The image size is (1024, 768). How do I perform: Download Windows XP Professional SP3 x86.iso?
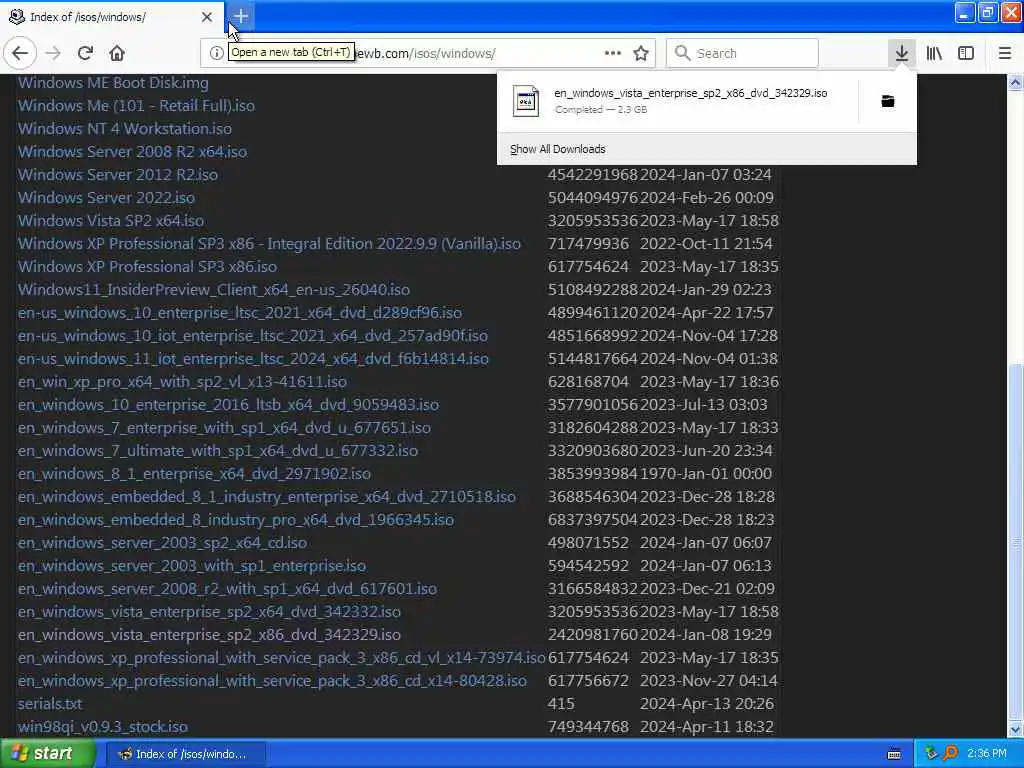coord(147,266)
